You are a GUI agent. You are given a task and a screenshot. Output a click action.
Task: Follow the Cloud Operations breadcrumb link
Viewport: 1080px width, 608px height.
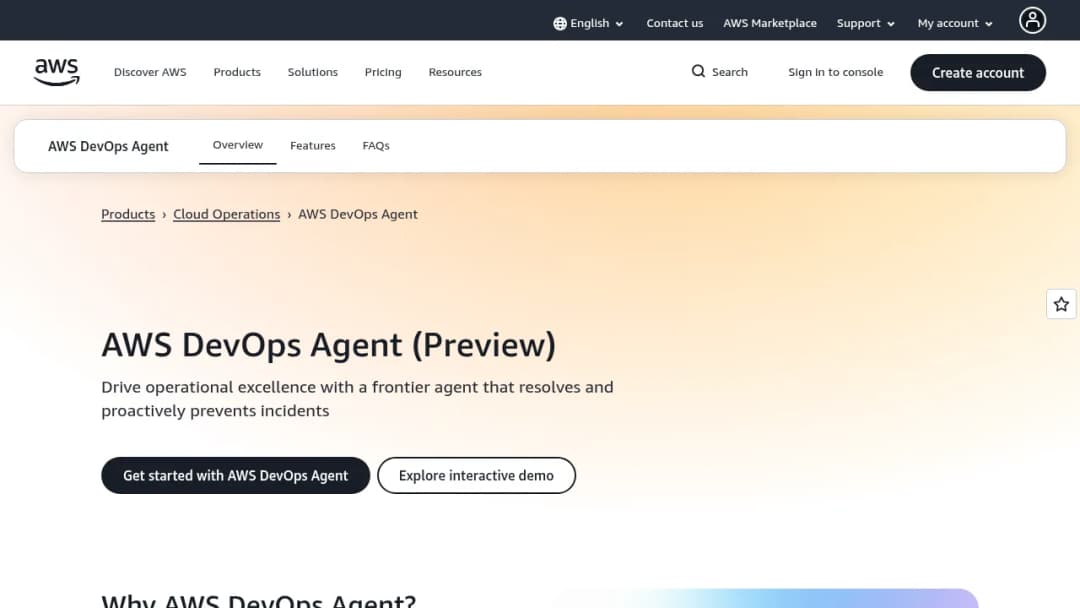(227, 214)
